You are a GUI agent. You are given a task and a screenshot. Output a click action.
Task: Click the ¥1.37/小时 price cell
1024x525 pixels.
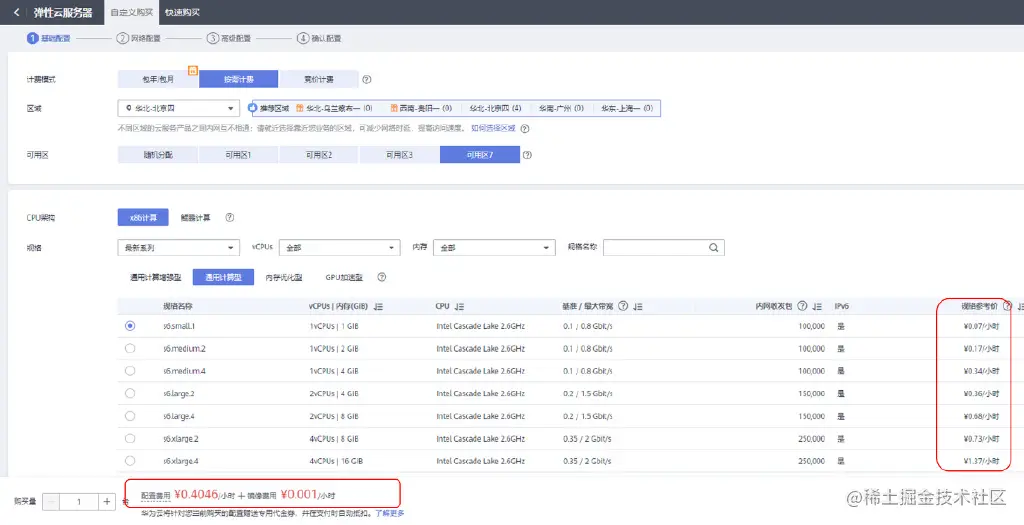981,461
